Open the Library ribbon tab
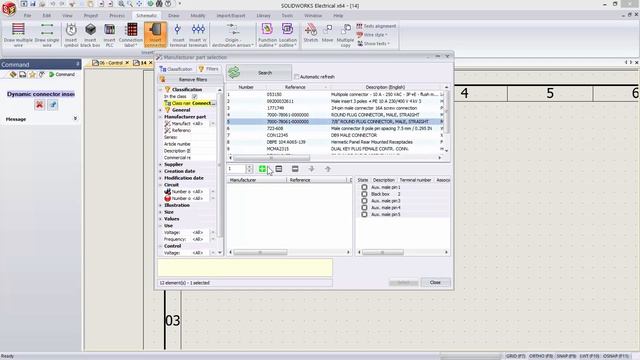 (263, 16)
